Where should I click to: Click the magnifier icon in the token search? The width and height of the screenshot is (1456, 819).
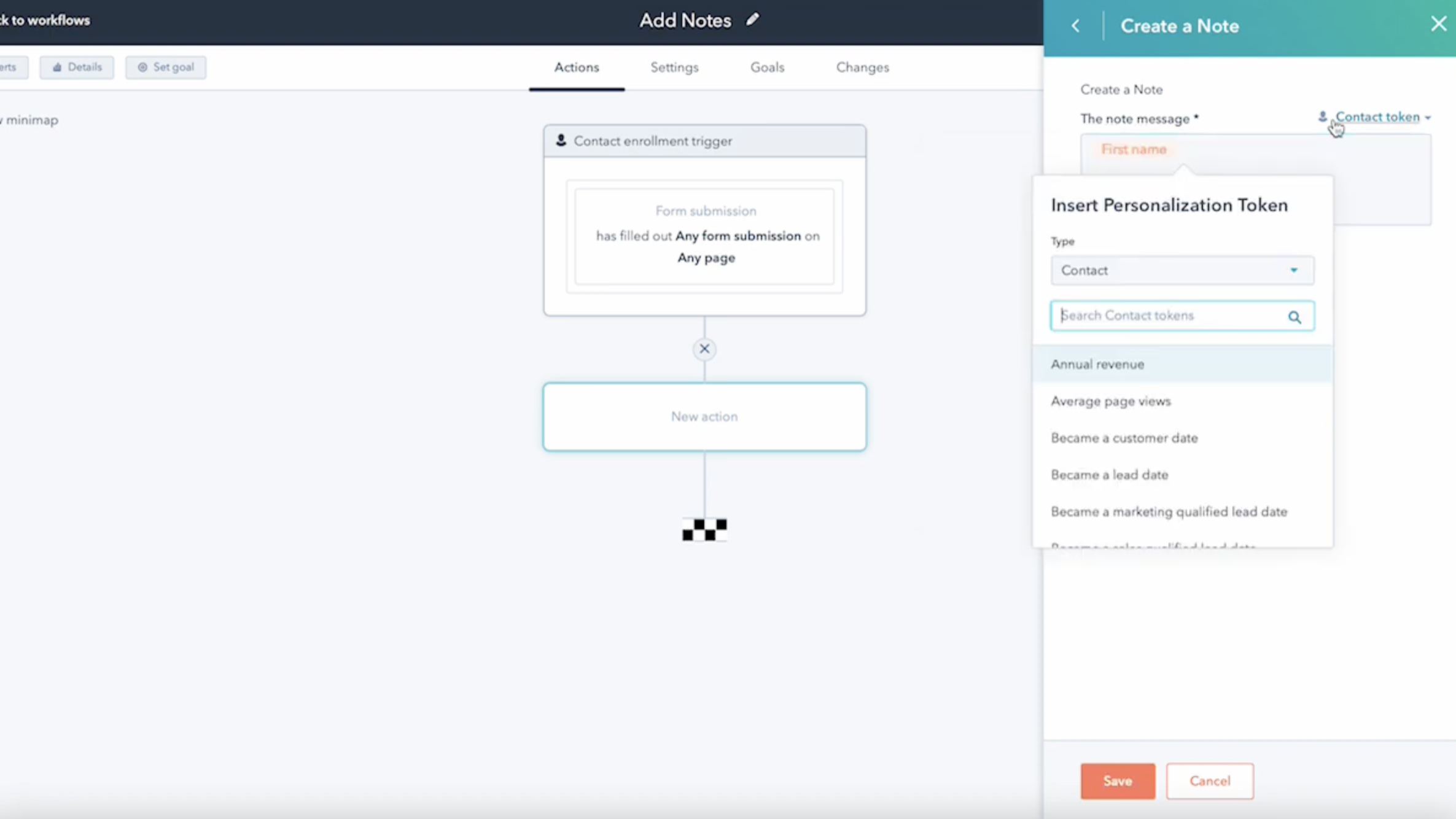(x=1294, y=317)
